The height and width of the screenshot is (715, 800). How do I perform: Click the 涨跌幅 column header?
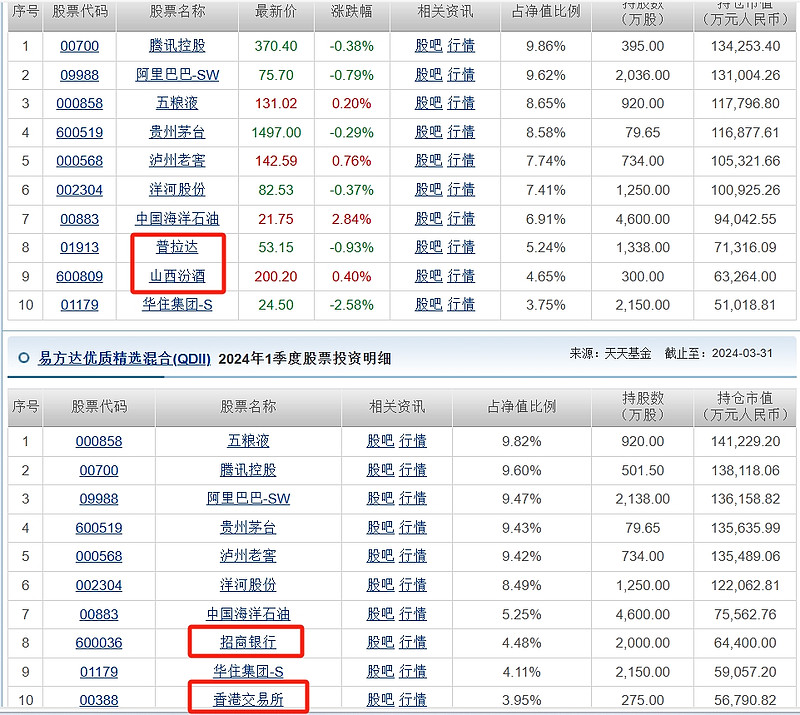pos(352,11)
